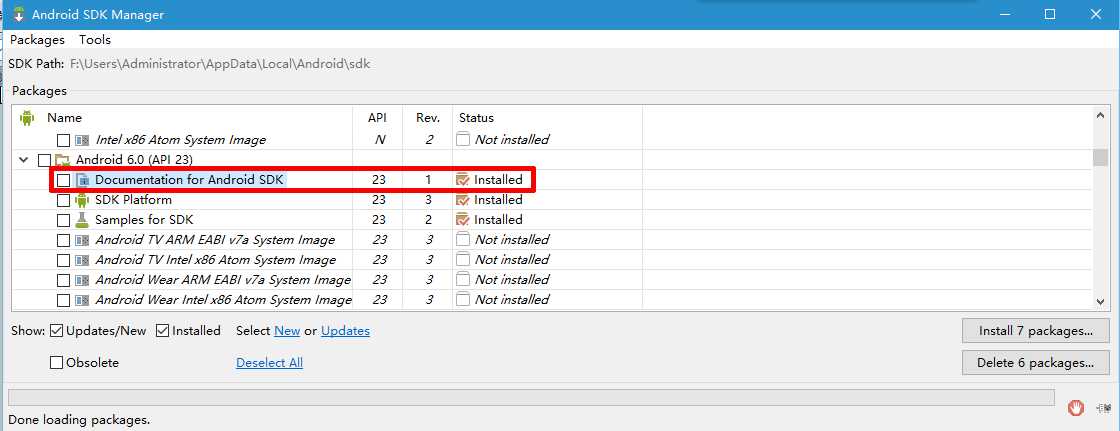The width and height of the screenshot is (1120, 431).
Task: Select Android Wear Intel x86 Atom System Image text
Action: [224, 300]
